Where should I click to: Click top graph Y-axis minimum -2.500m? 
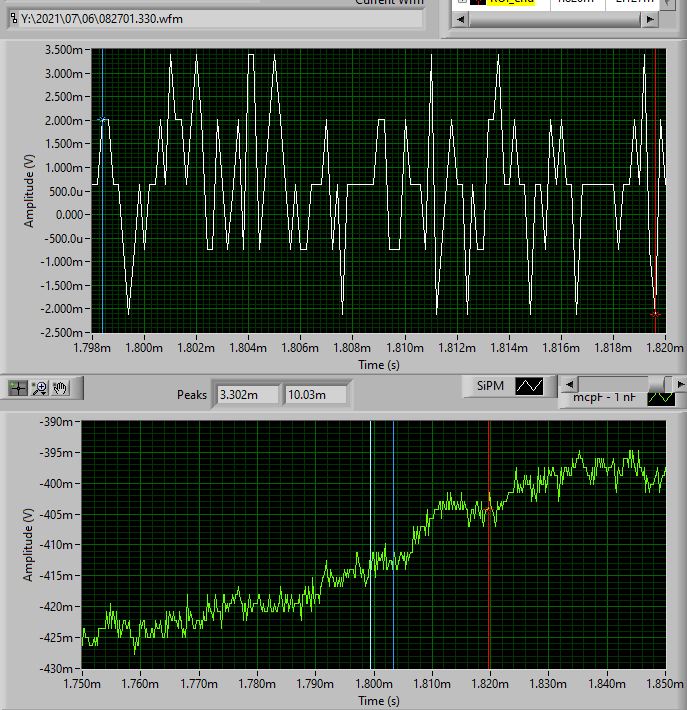click(x=62, y=332)
